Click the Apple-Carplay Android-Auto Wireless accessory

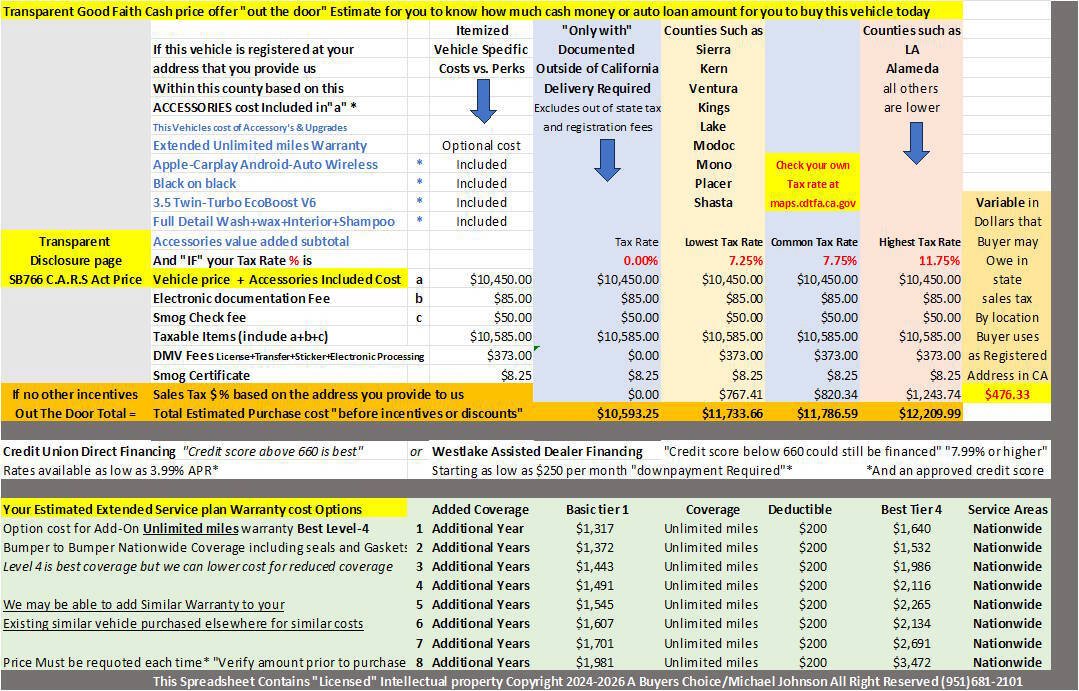point(265,164)
